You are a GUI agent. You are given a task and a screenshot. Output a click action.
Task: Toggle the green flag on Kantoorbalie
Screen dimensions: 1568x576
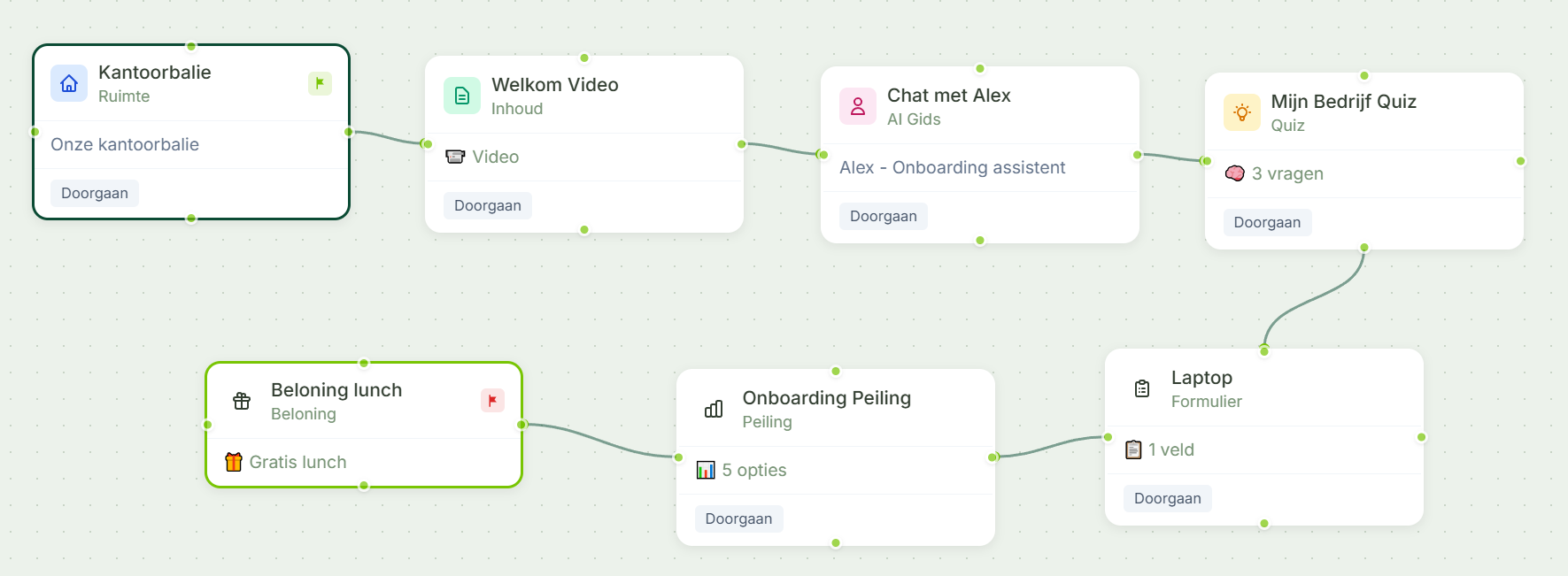(320, 82)
